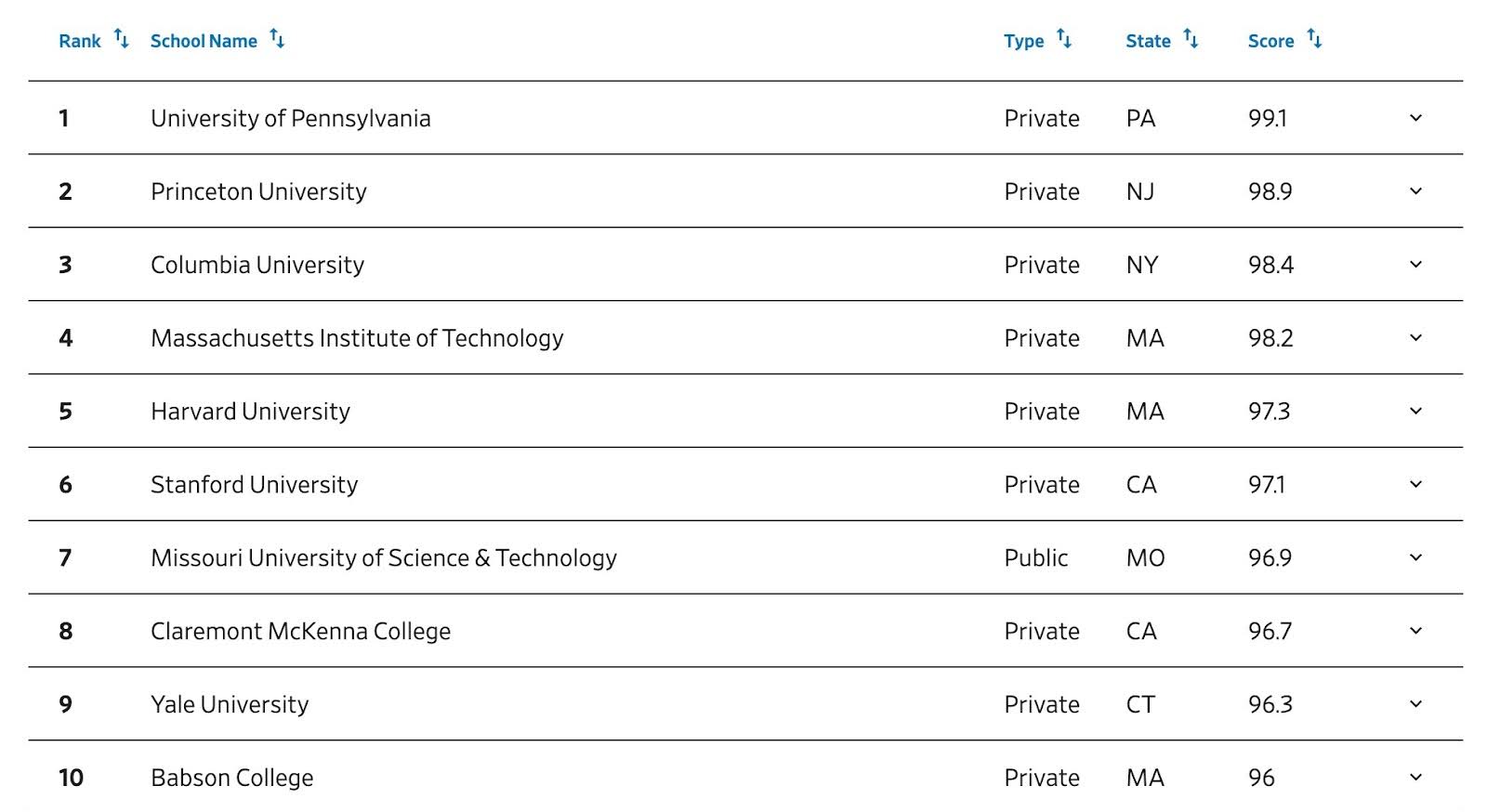
Task: Expand the Babson College row chevron
Action: [x=1415, y=778]
